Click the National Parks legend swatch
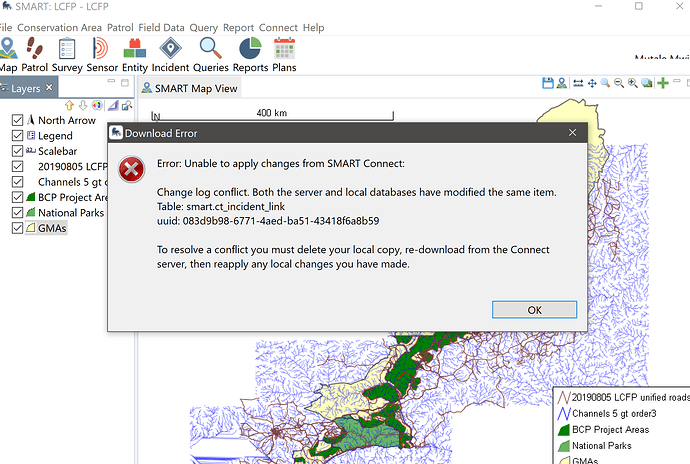Viewport: 690px width, 464px height. pos(564,446)
